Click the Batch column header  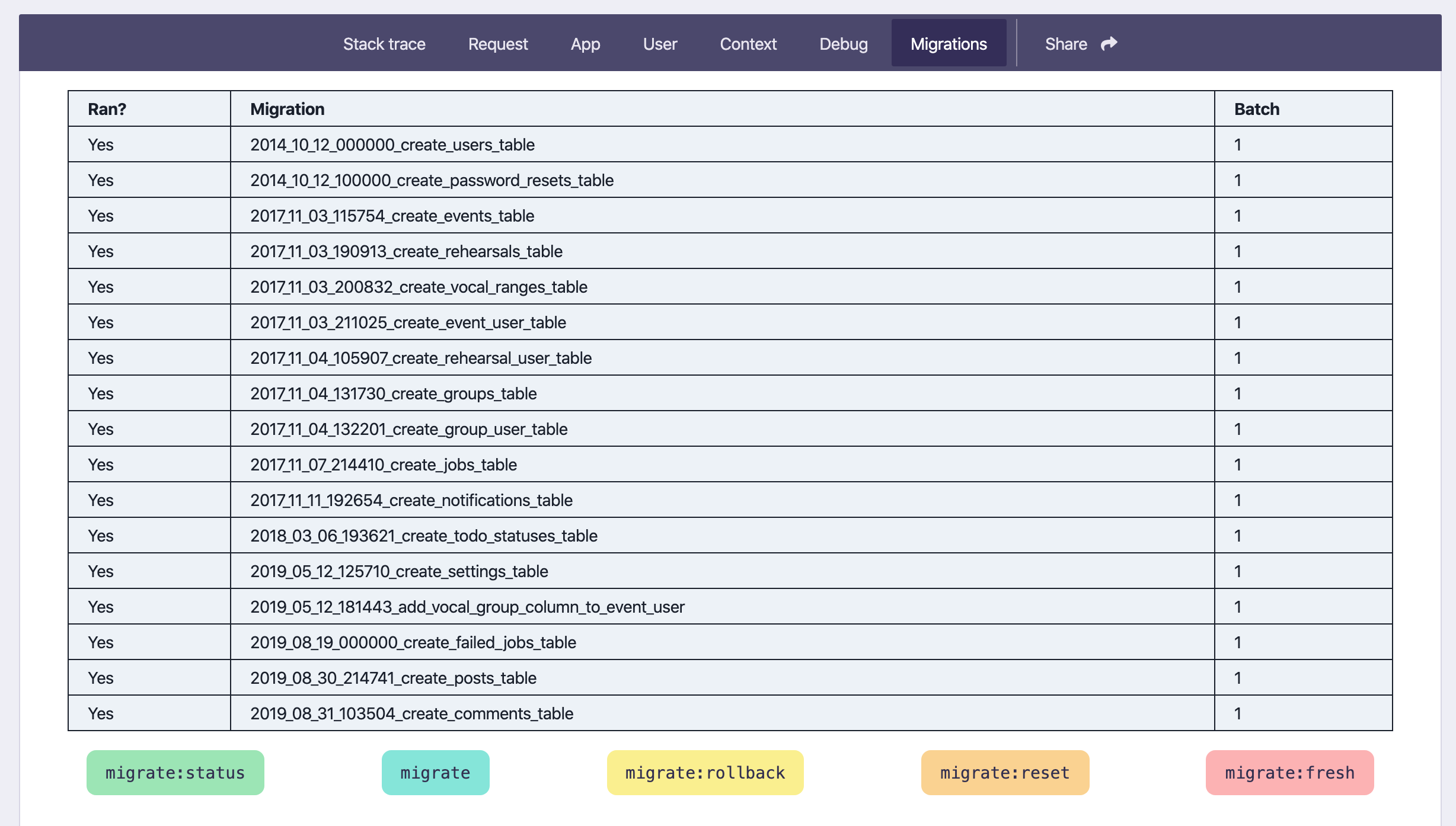[1256, 109]
